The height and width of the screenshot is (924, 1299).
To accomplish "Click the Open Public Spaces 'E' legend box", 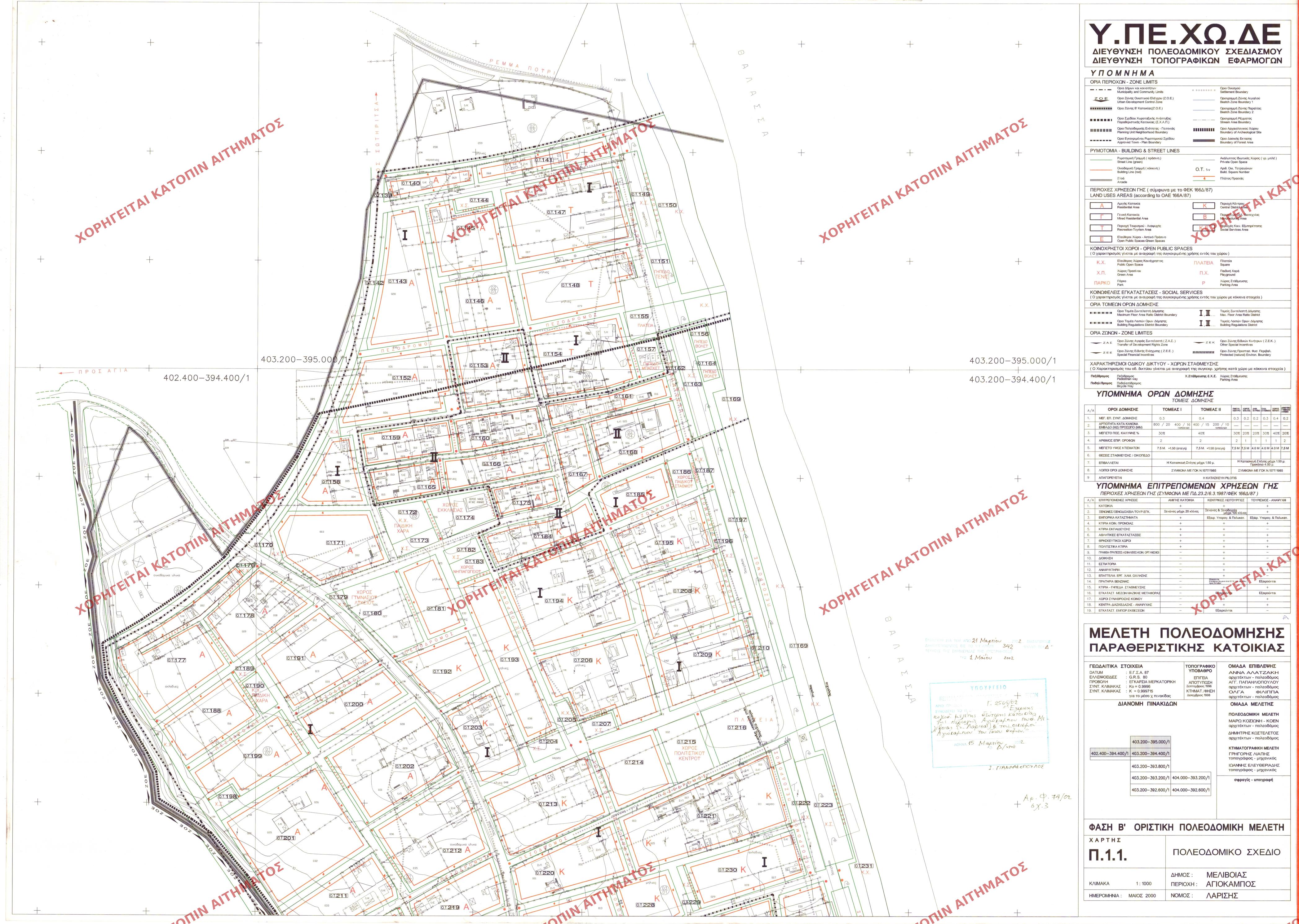I will pyautogui.click(x=1101, y=239).
